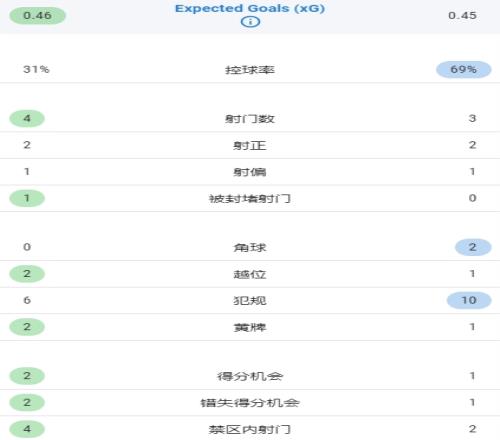Click home xG value 0.46
The image size is (500, 440).
coord(37,15)
